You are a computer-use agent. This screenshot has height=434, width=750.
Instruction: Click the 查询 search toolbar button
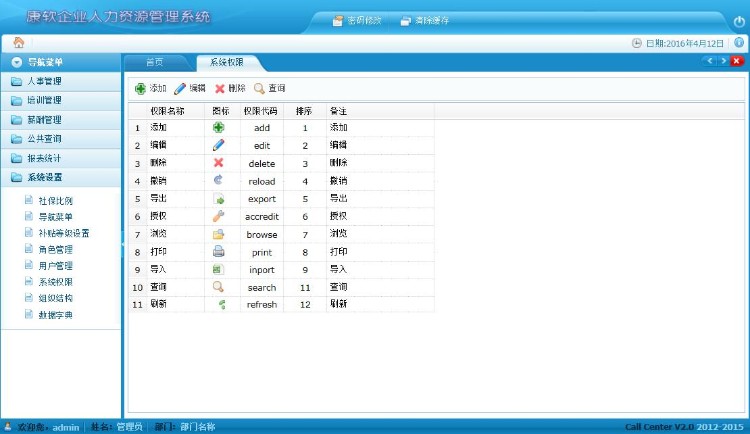click(270, 88)
